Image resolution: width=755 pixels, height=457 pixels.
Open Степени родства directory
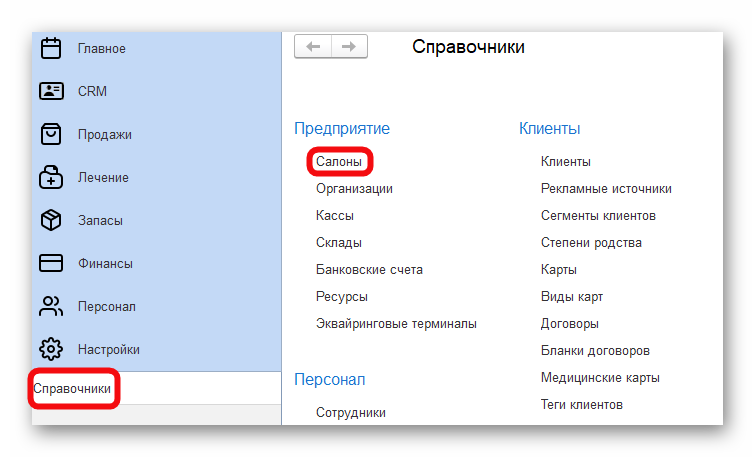[591, 243]
